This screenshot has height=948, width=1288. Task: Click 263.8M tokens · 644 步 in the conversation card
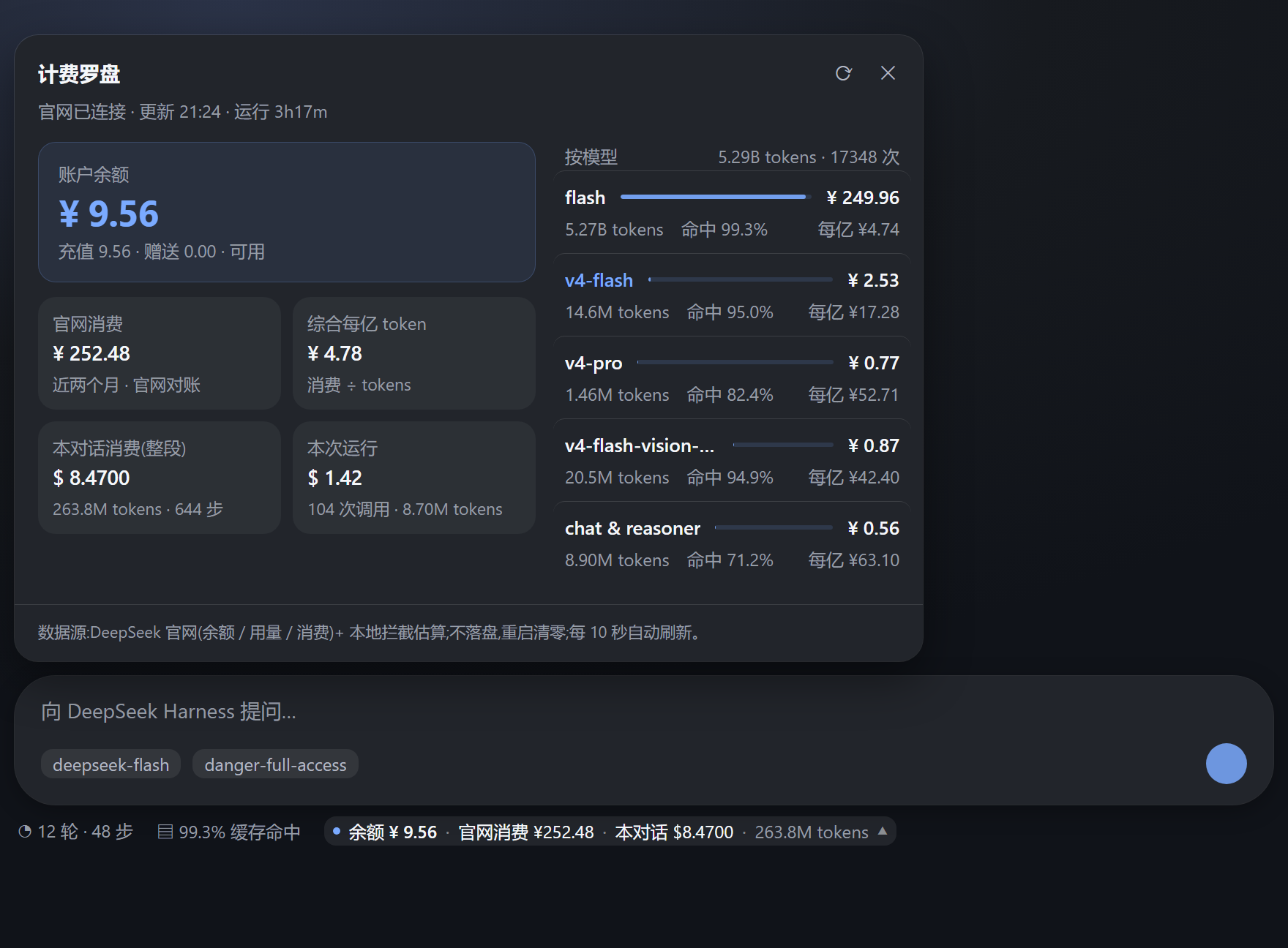coord(138,509)
